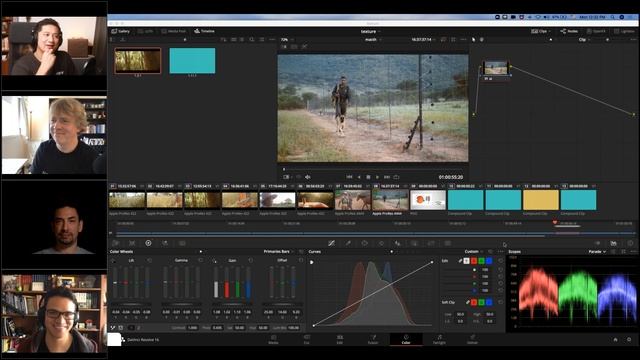This screenshot has width=640, height=360.
Task: Open the Primaries Bars mode dropdown
Action: [279, 251]
